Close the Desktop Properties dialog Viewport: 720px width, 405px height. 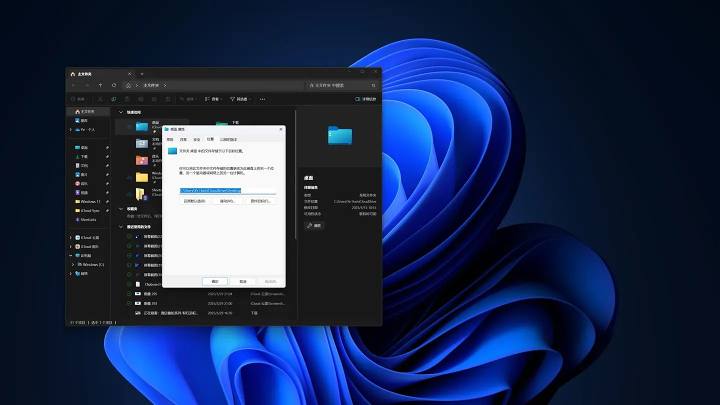[x=281, y=129]
